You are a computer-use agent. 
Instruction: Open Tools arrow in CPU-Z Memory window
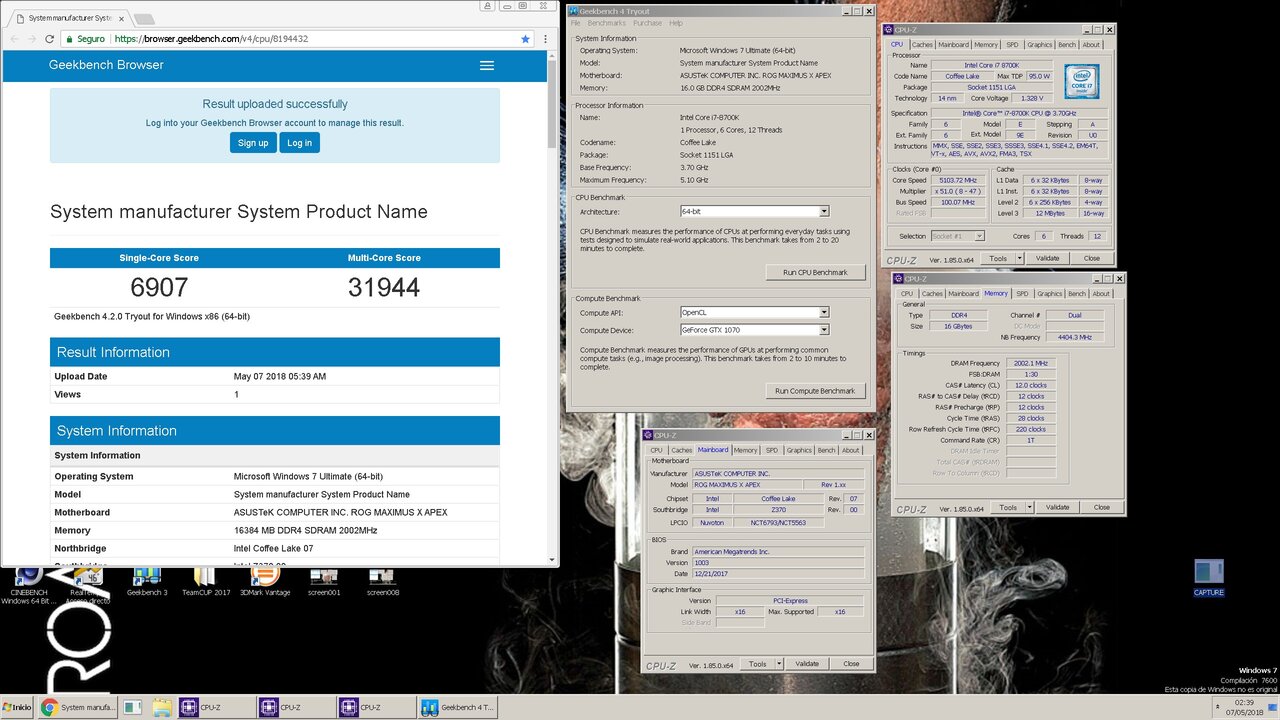pyautogui.click(x=1029, y=507)
